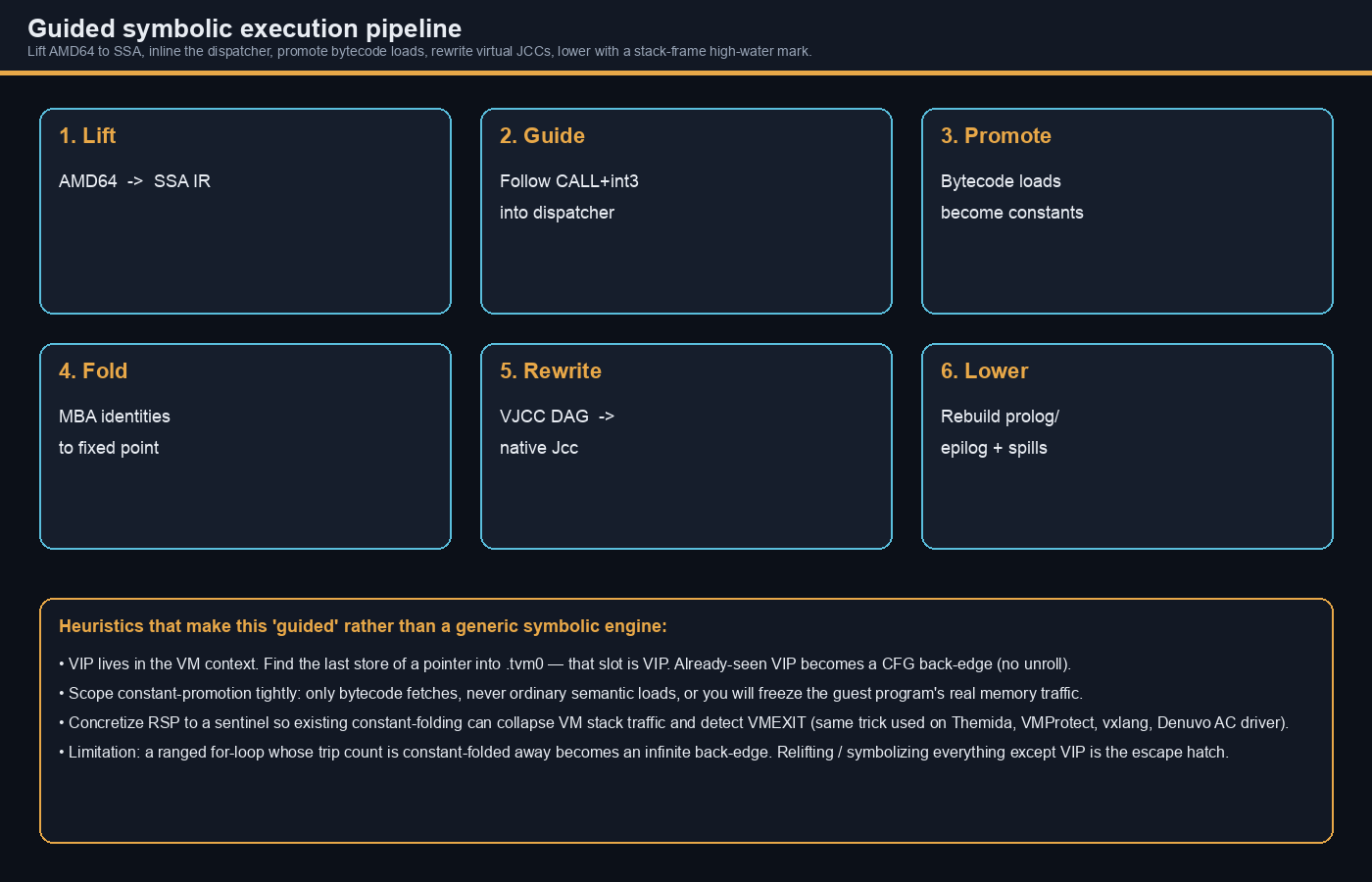1372x882 pixels.
Task: Click the bullet starting "Concretize RSP to a sentinel"
Action: click(673, 722)
